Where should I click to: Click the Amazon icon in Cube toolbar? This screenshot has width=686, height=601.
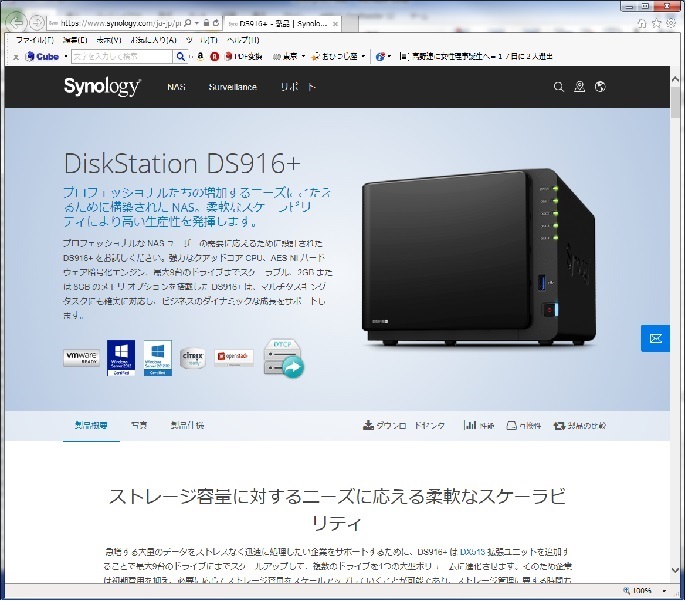200,56
